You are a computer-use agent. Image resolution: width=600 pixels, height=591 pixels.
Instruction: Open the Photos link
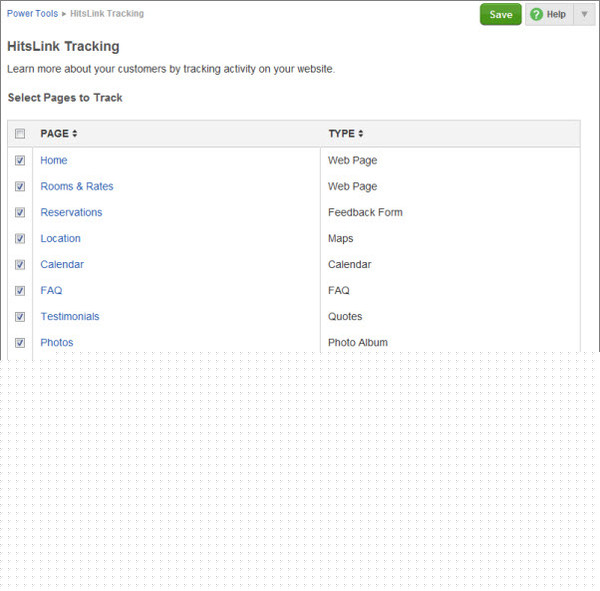tap(57, 343)
